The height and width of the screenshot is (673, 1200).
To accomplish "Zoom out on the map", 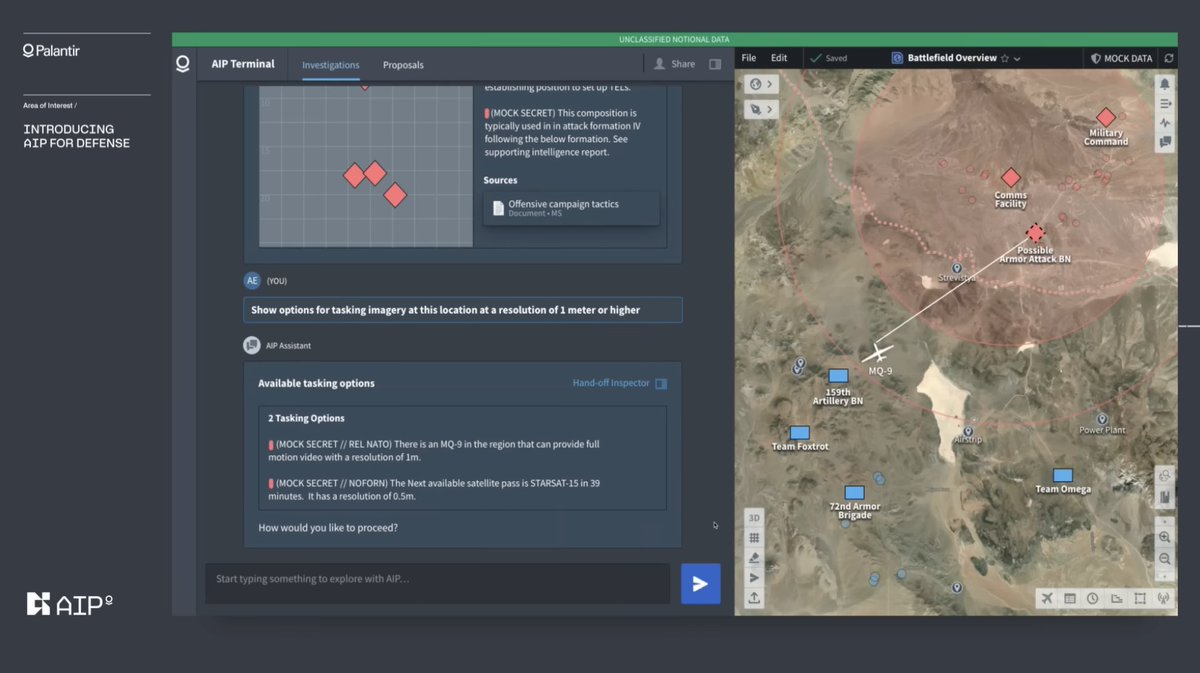I will click(1165, 558).
